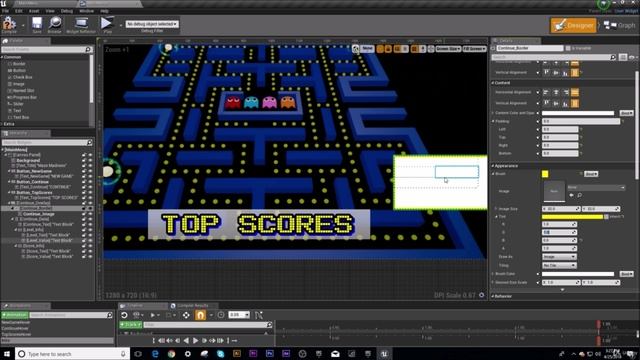Click timeline play forward button
The image size is (640, 360).
tap(196, 340)
